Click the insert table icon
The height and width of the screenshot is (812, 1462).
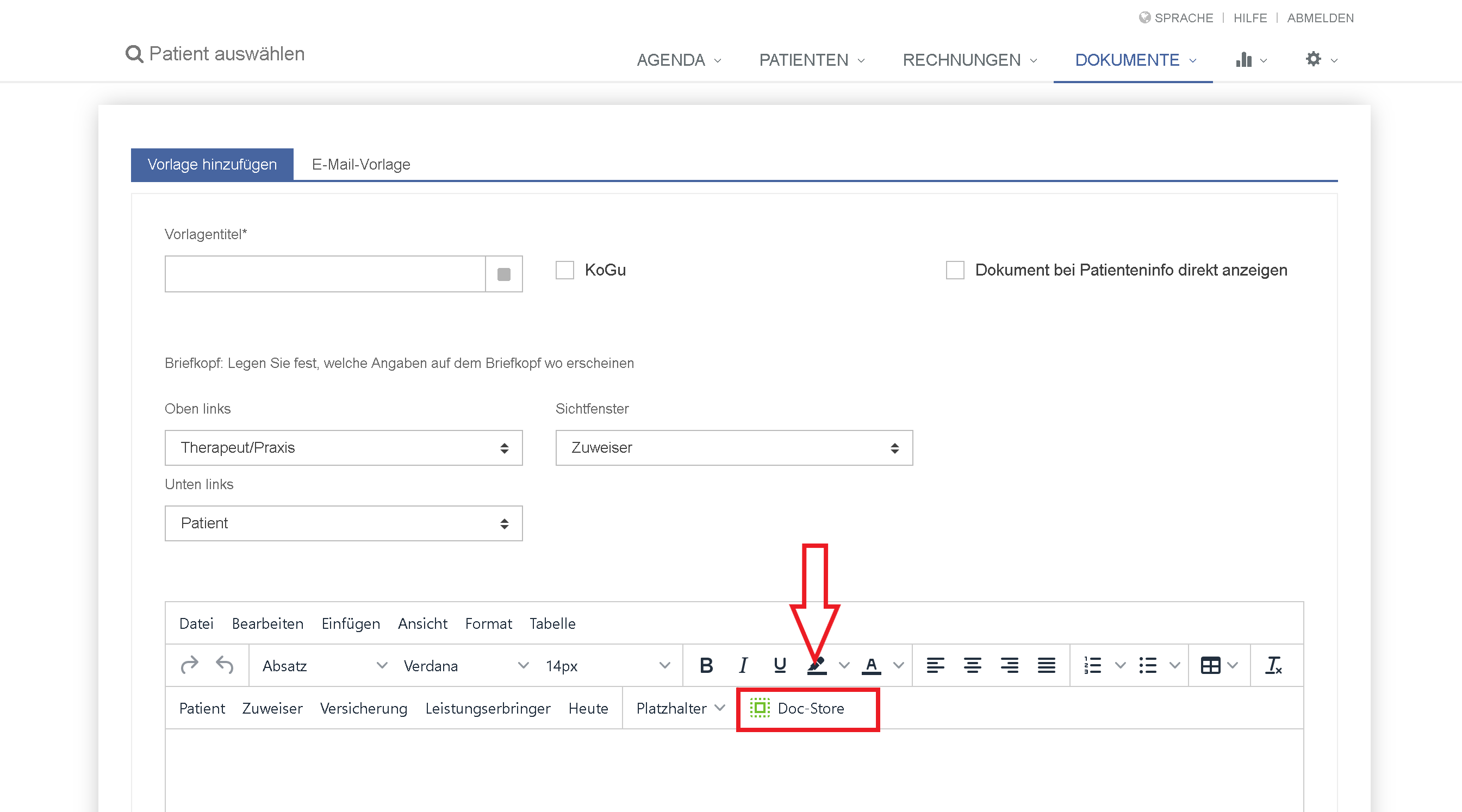[x=1210, y=665]
